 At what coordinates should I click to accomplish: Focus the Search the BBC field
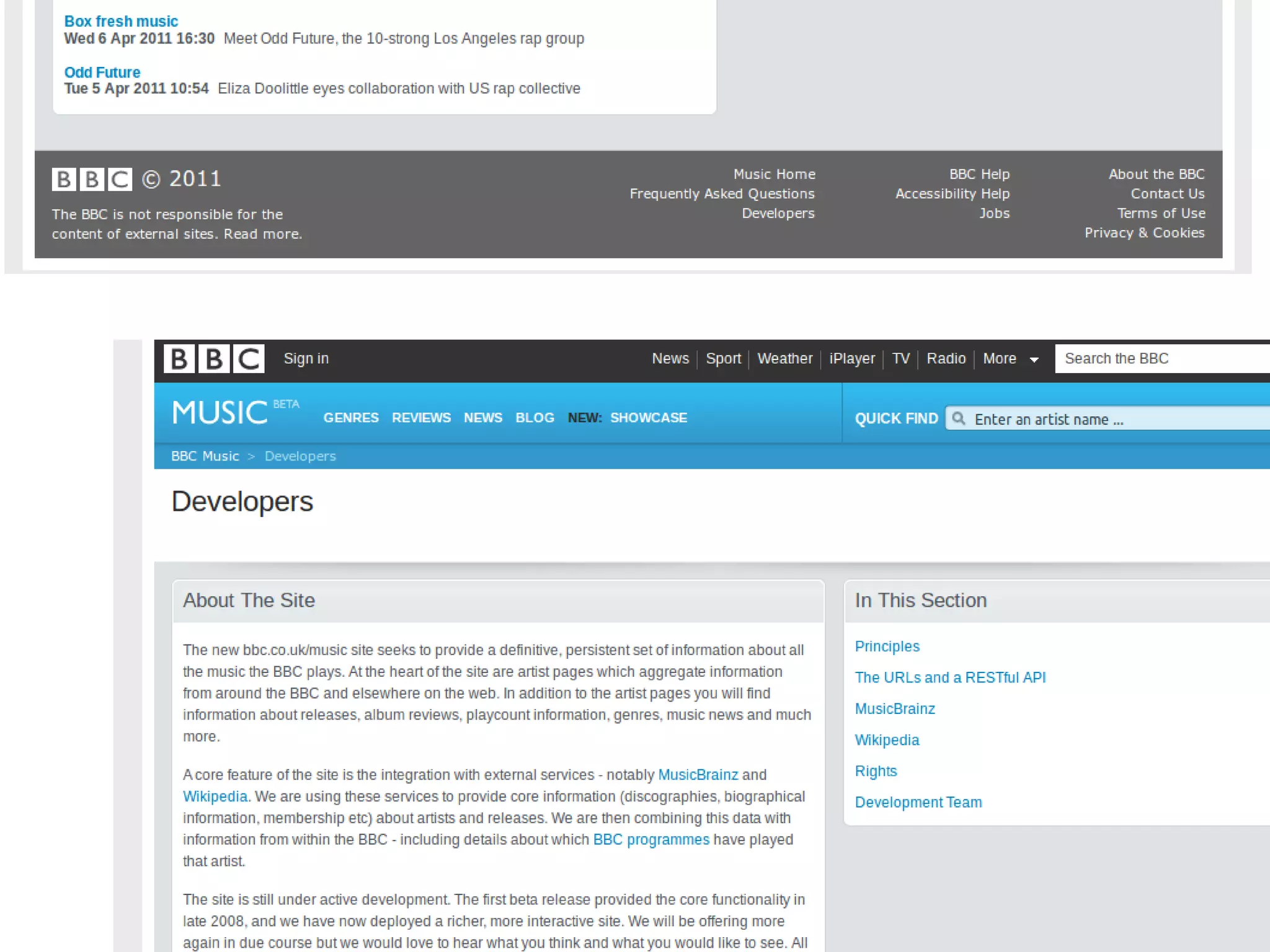[1163, 359]
